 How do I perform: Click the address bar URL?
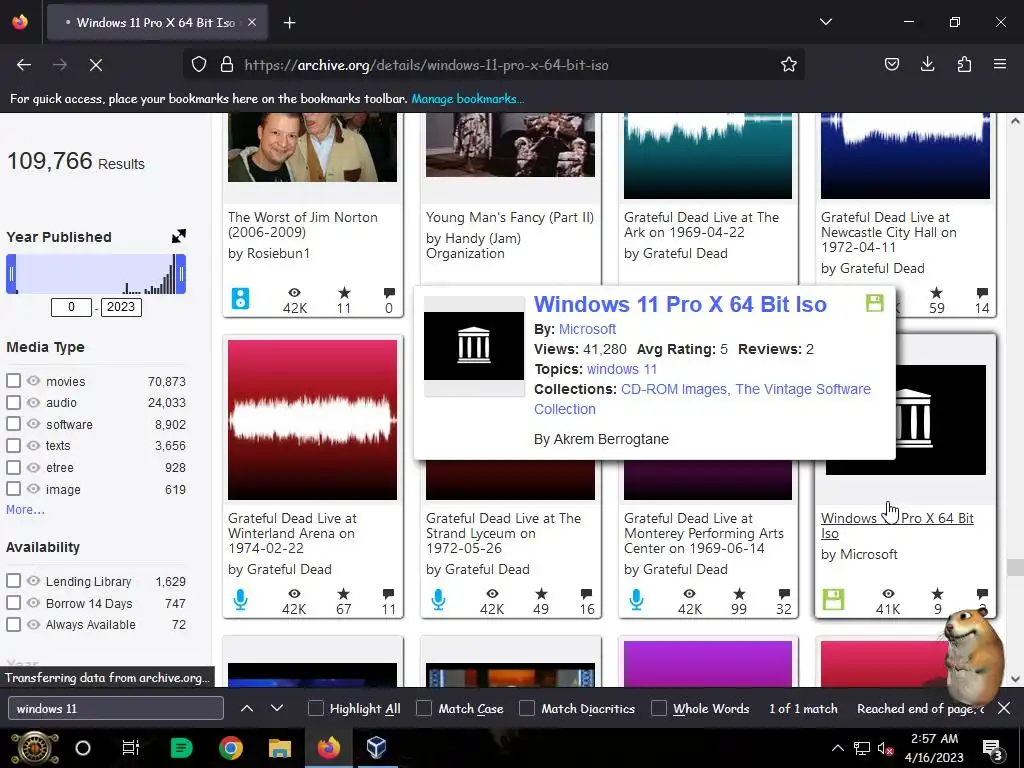(x=426, y=65)
